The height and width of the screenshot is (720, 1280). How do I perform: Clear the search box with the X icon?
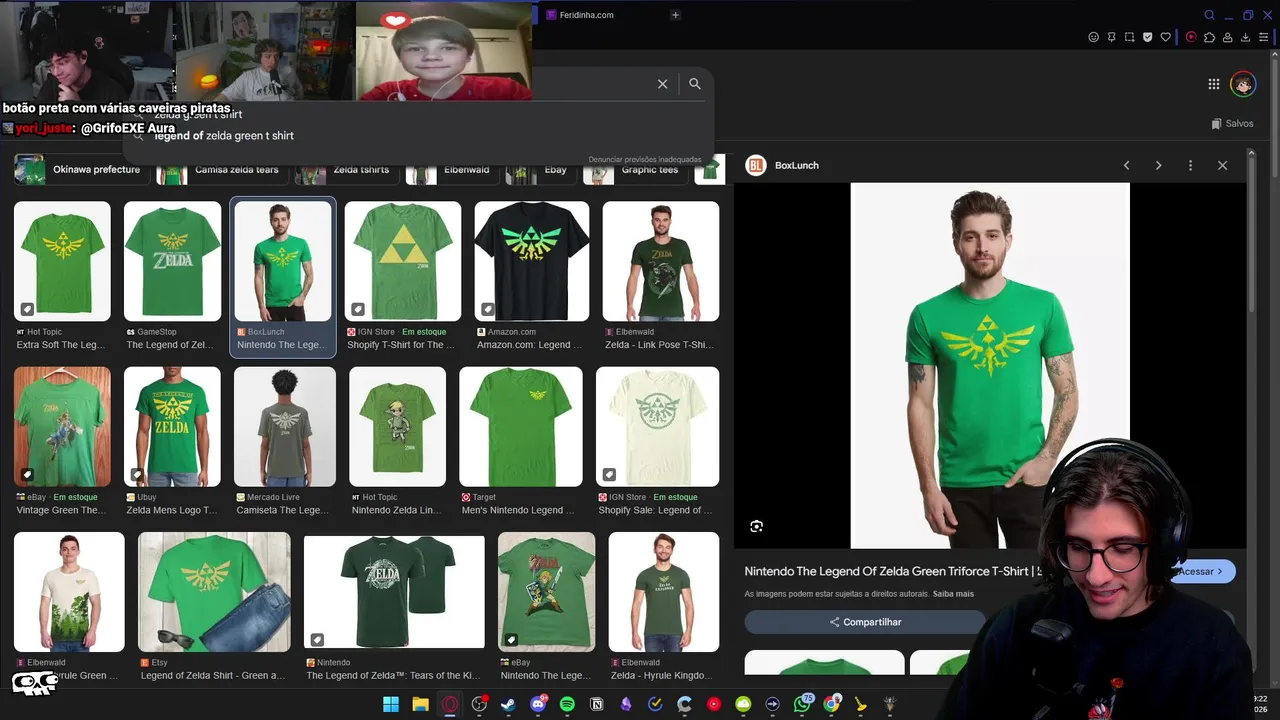tap(662, 84)
